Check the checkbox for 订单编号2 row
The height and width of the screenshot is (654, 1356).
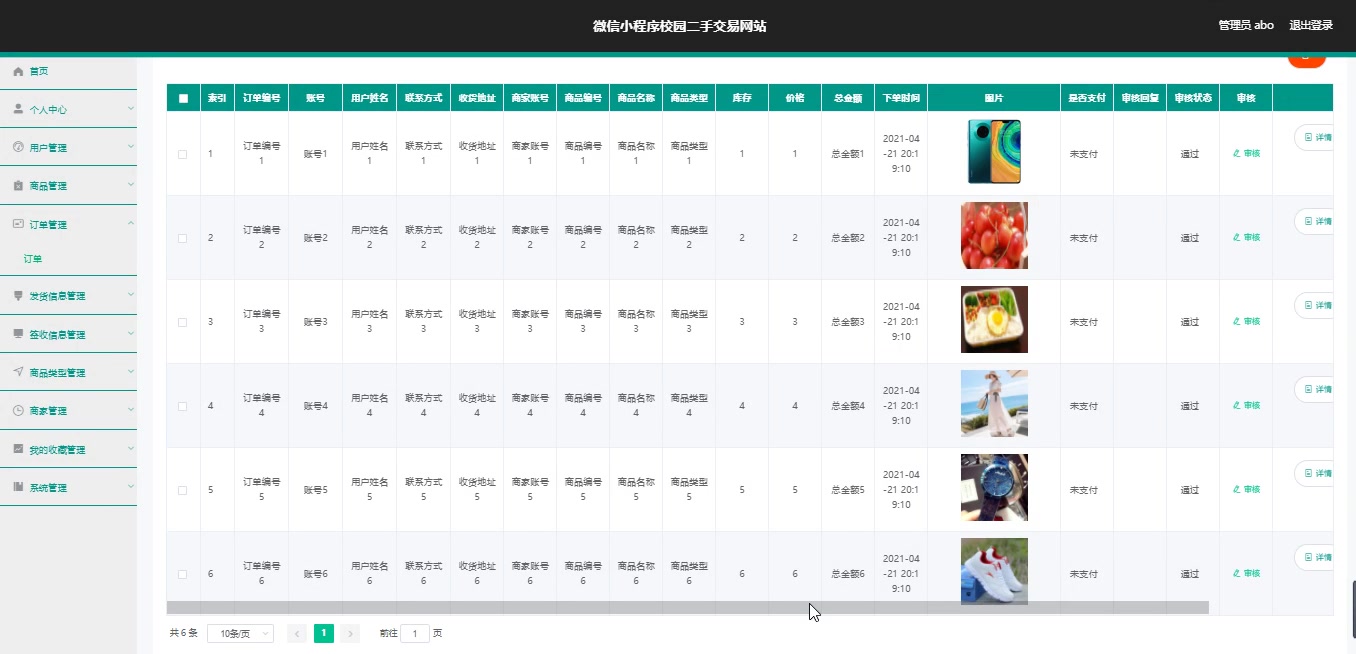[182, 237]
